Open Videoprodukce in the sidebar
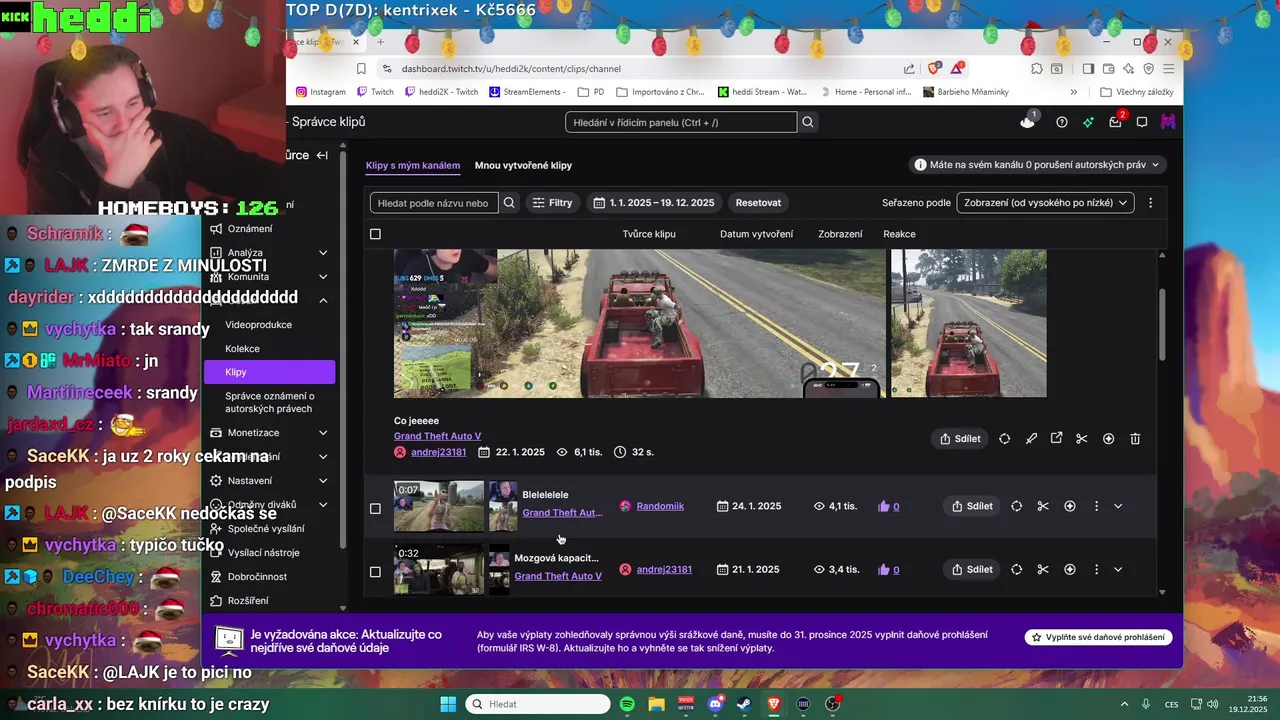 [x=258, y=325]
